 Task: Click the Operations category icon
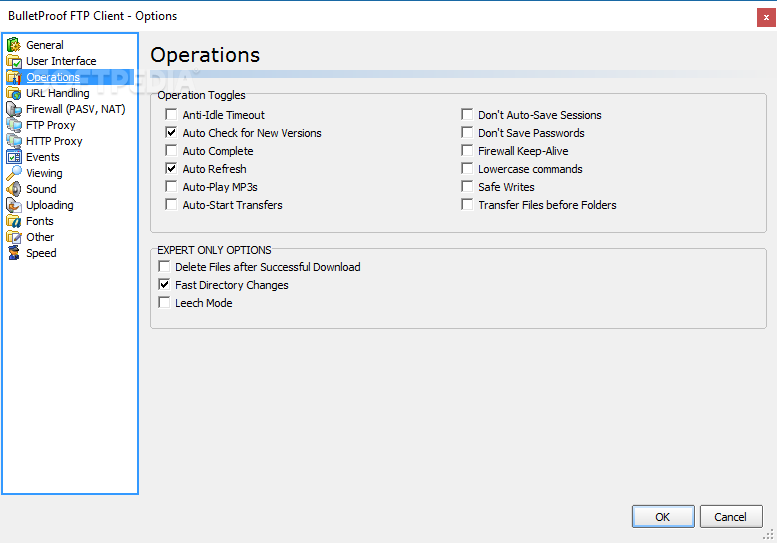[x=14, y=77]
